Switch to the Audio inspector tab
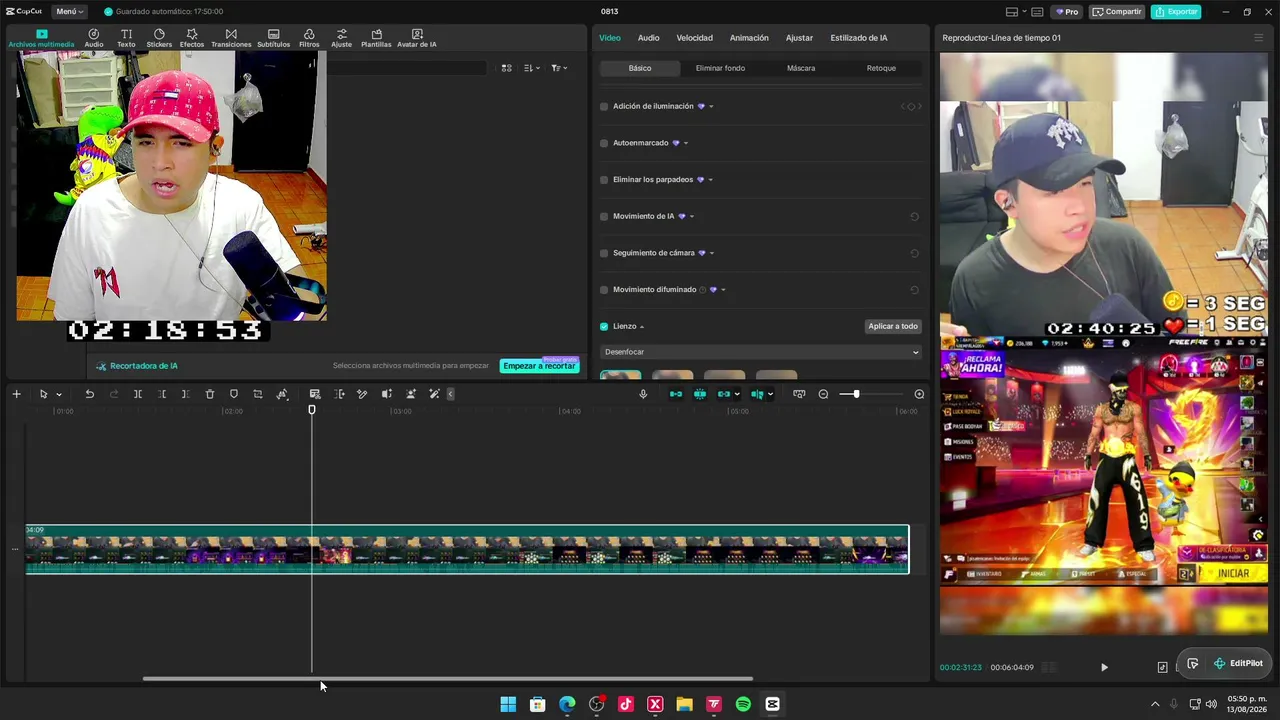1280x720 pixels. click(648, 38)
